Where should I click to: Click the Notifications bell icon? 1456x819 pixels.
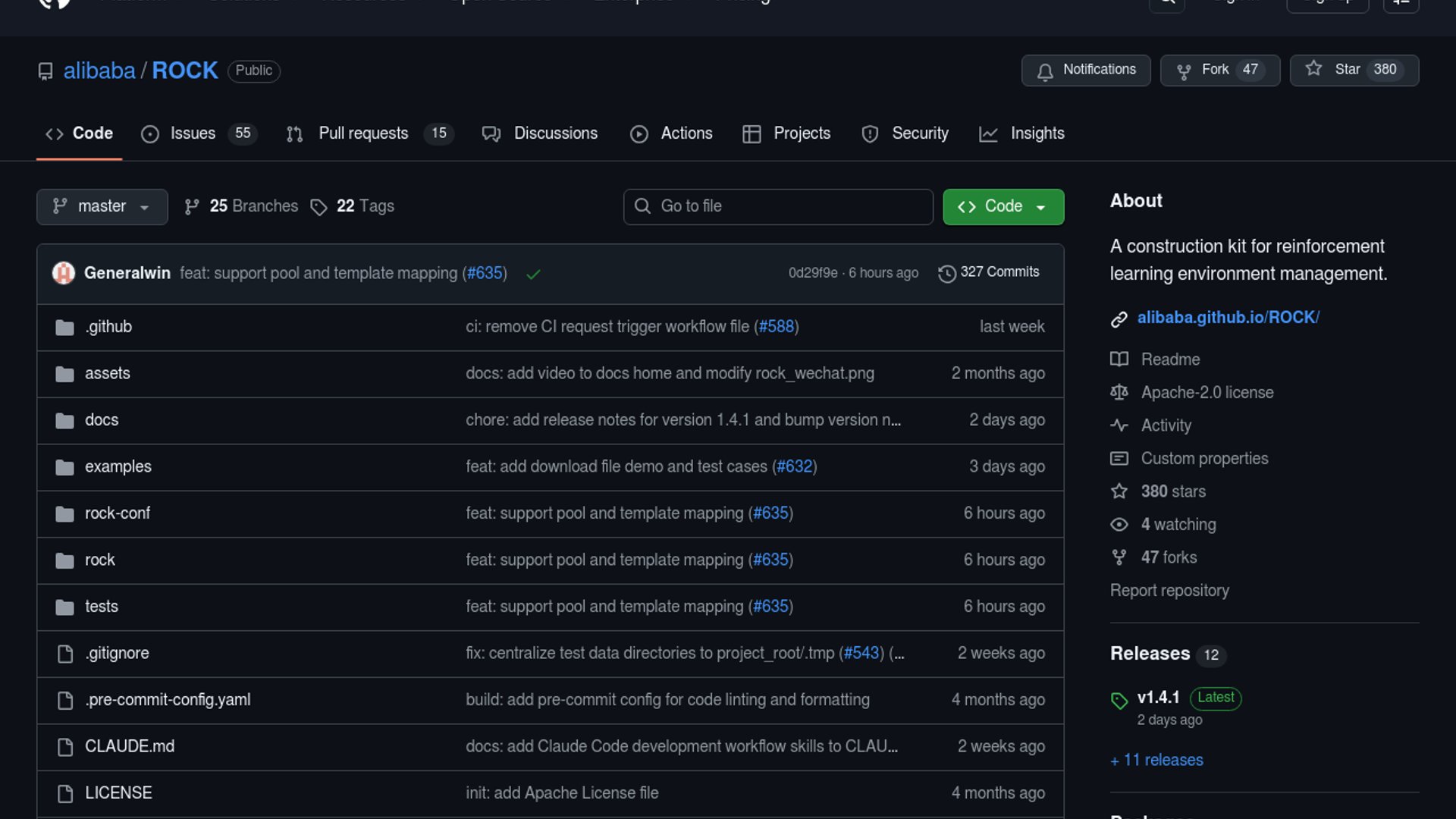[1045, 71]
